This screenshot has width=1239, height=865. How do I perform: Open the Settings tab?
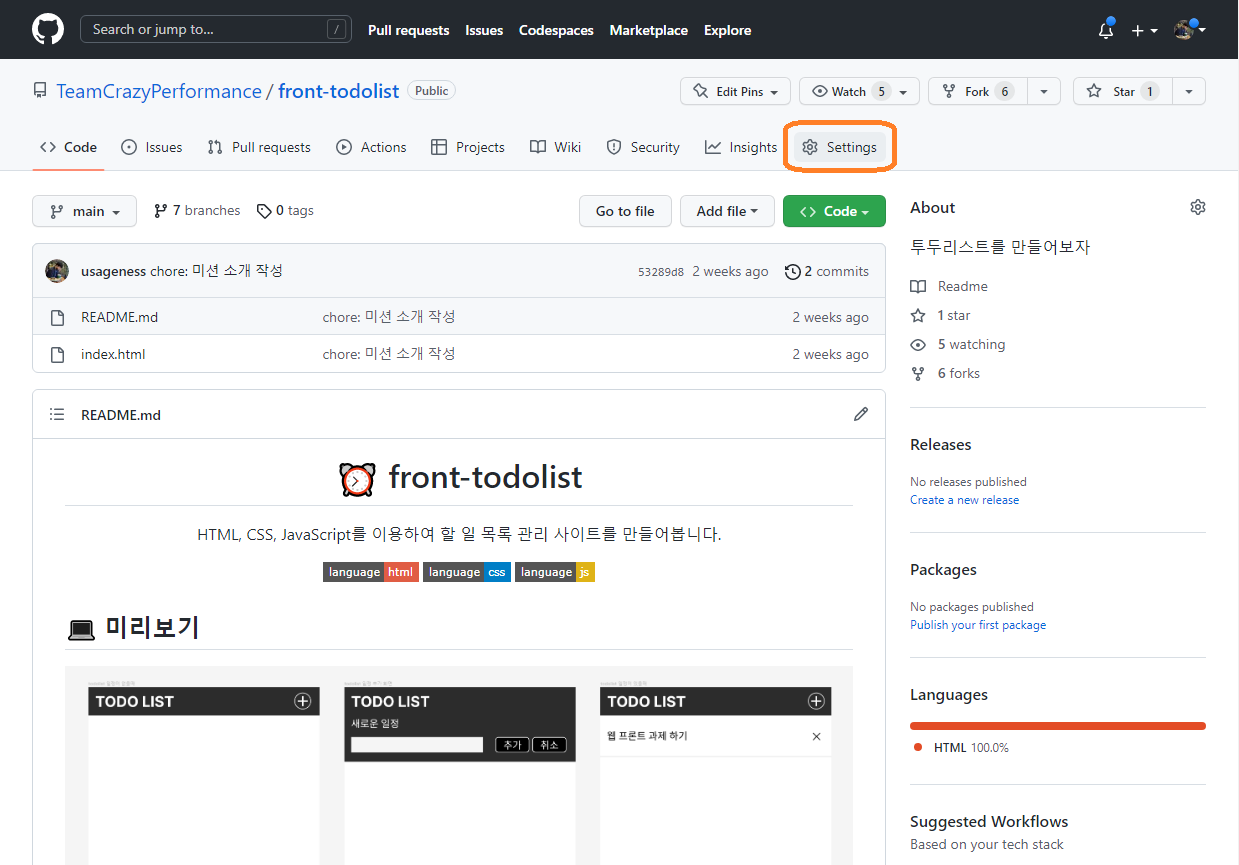[840, 147]
